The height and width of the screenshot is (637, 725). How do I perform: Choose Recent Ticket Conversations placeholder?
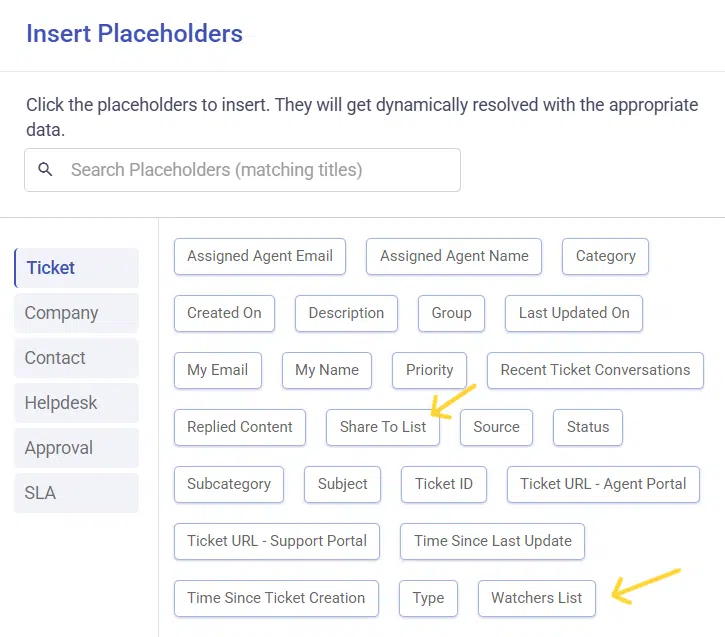[595, 370]
